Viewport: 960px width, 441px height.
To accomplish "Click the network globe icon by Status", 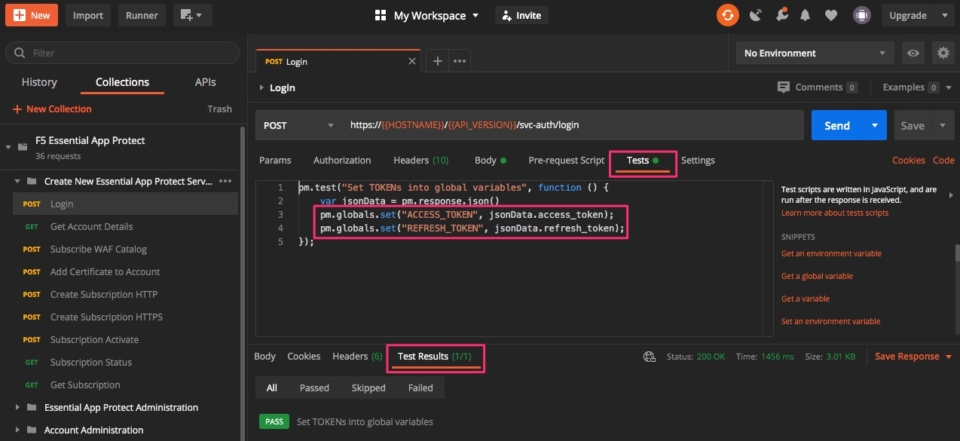I will 650,356.
